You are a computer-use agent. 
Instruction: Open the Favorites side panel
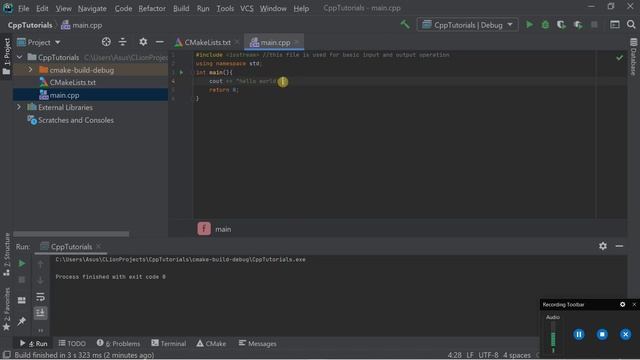tap(7, 309)
